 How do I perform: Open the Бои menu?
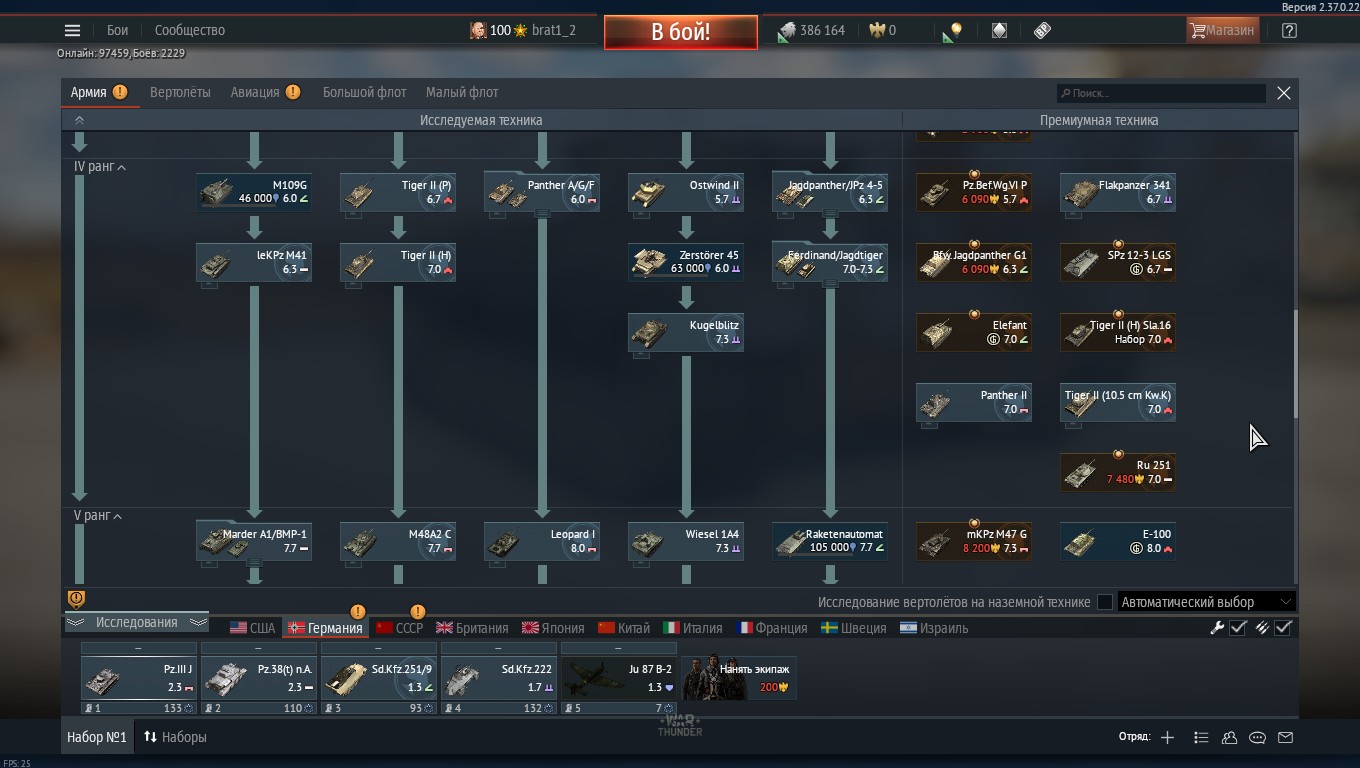[x=118, y=30]
